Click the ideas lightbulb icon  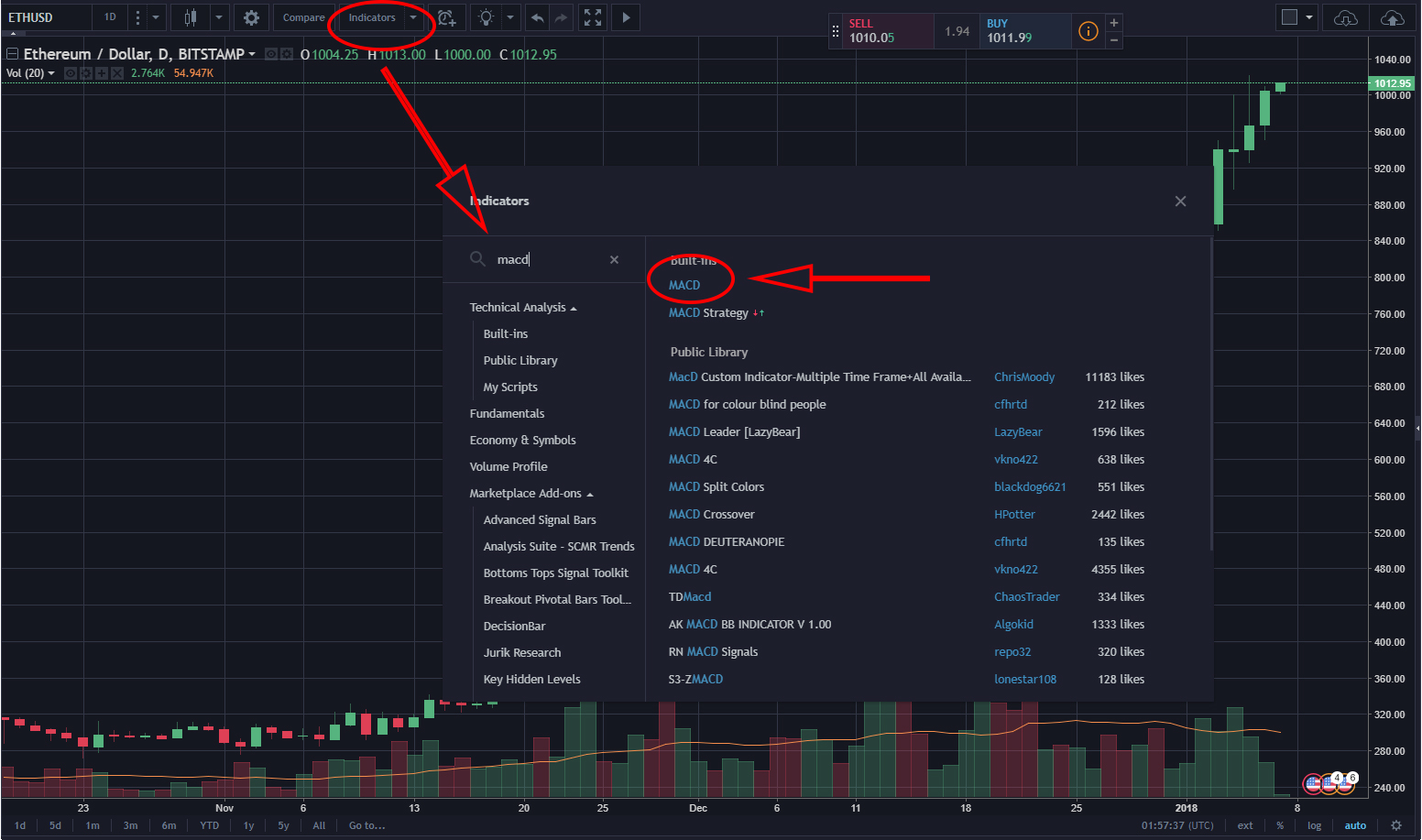486,17
